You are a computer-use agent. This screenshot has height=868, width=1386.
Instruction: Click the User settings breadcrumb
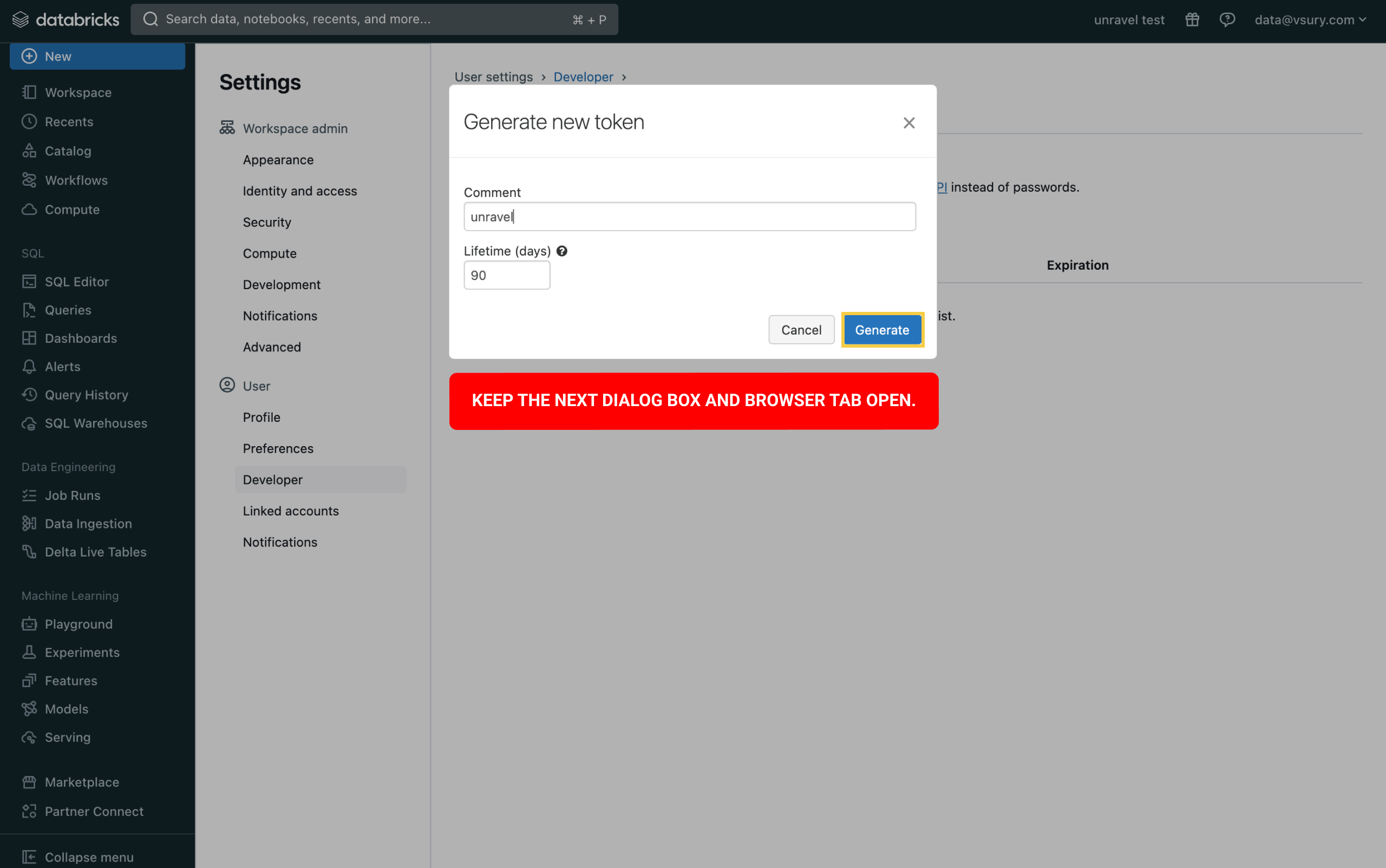pyautogui.click(x=494, y=77)
